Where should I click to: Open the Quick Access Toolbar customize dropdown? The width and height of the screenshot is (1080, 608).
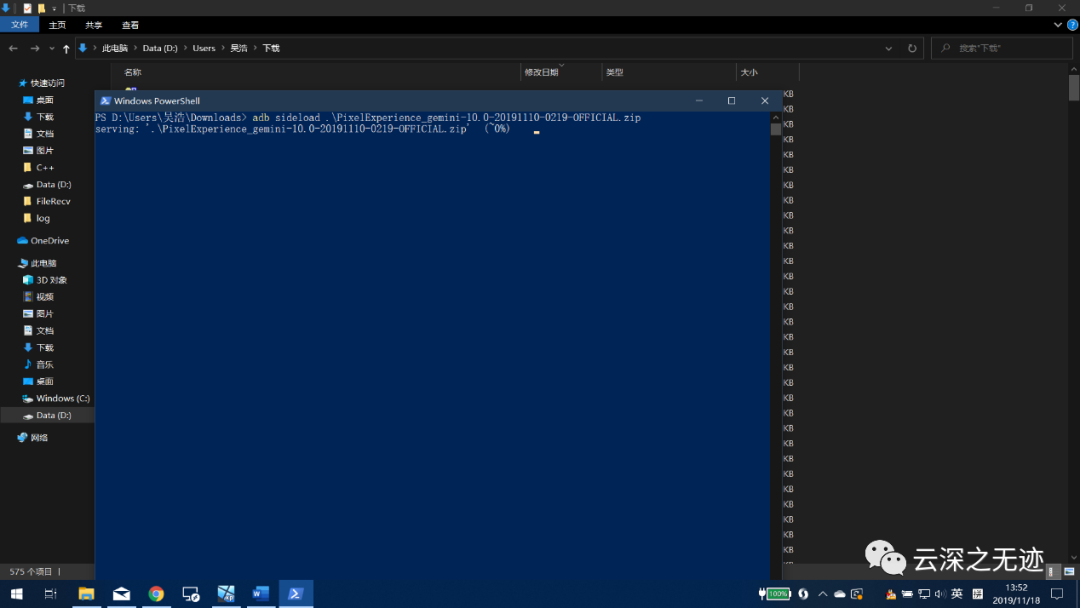click(54, 8)
